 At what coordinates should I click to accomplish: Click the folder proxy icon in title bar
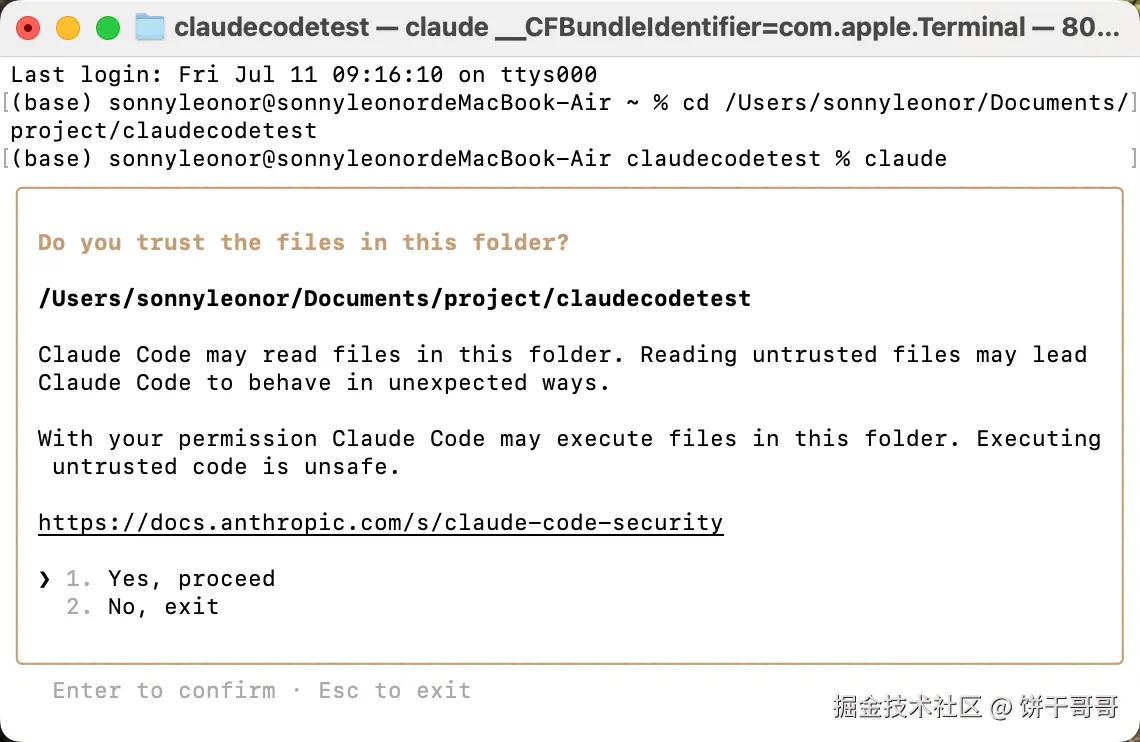pyautogui.click(x=150, y=27)
